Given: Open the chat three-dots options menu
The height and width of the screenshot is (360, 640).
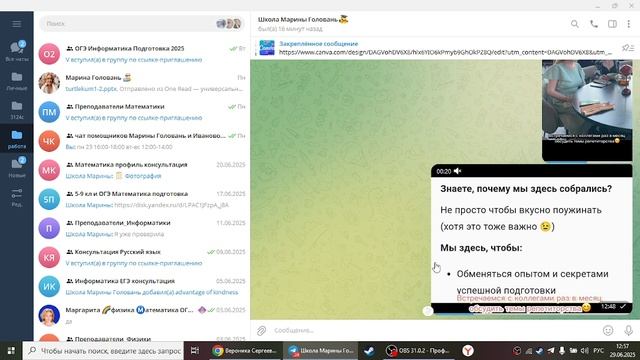Looking at the screenshot, I should click(x=629, y=24).
